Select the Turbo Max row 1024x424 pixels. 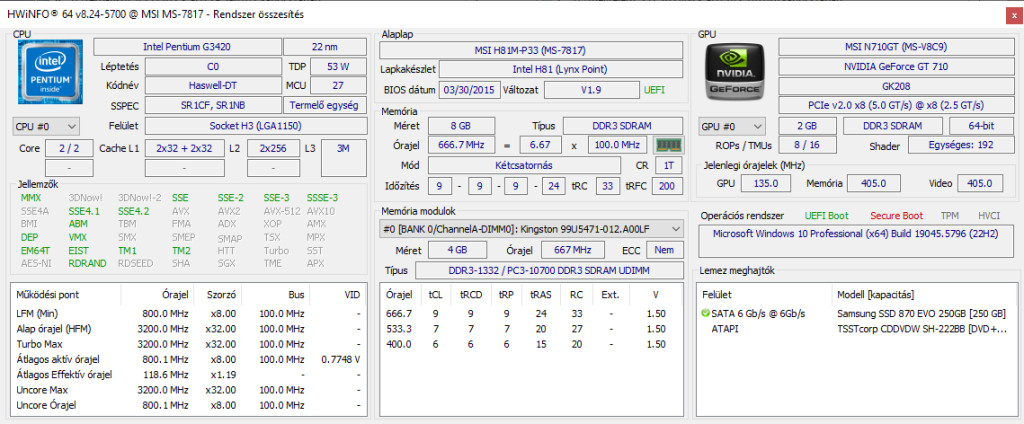[189, 344]
